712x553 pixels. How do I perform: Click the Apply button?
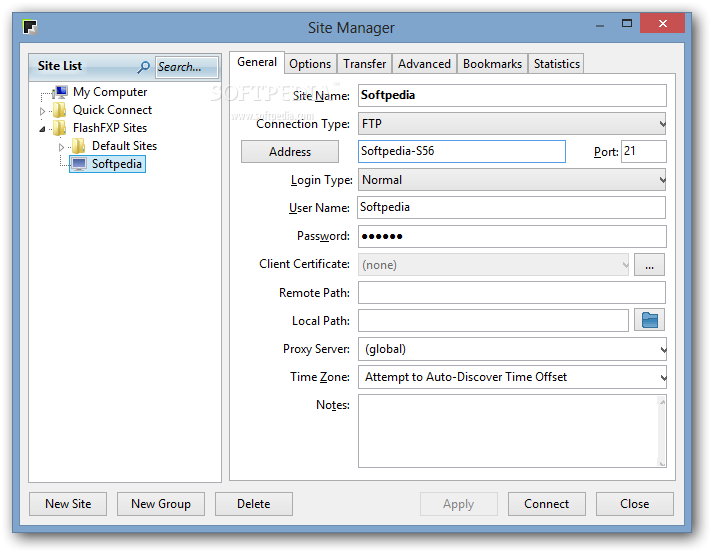click(x=459, y=504)
